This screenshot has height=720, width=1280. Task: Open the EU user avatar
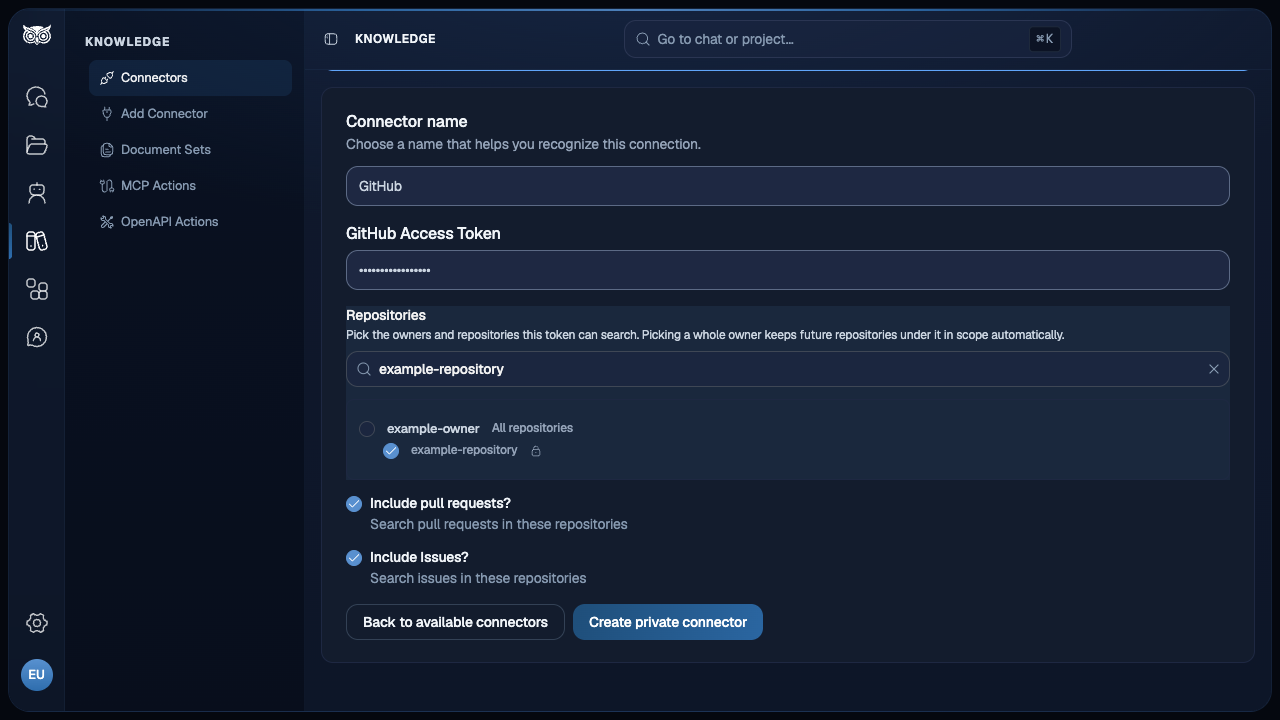[37, 675]
